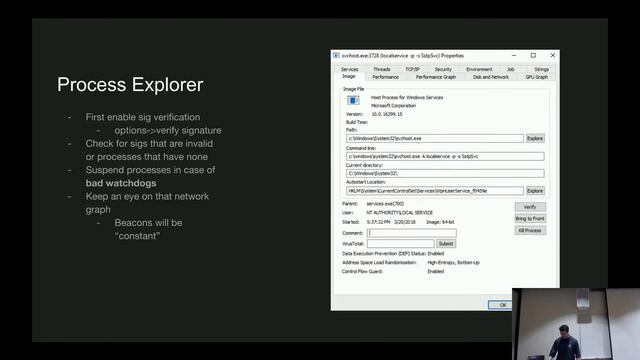Open the Services tab
640x360 pixels.
[x=349, y=69]
